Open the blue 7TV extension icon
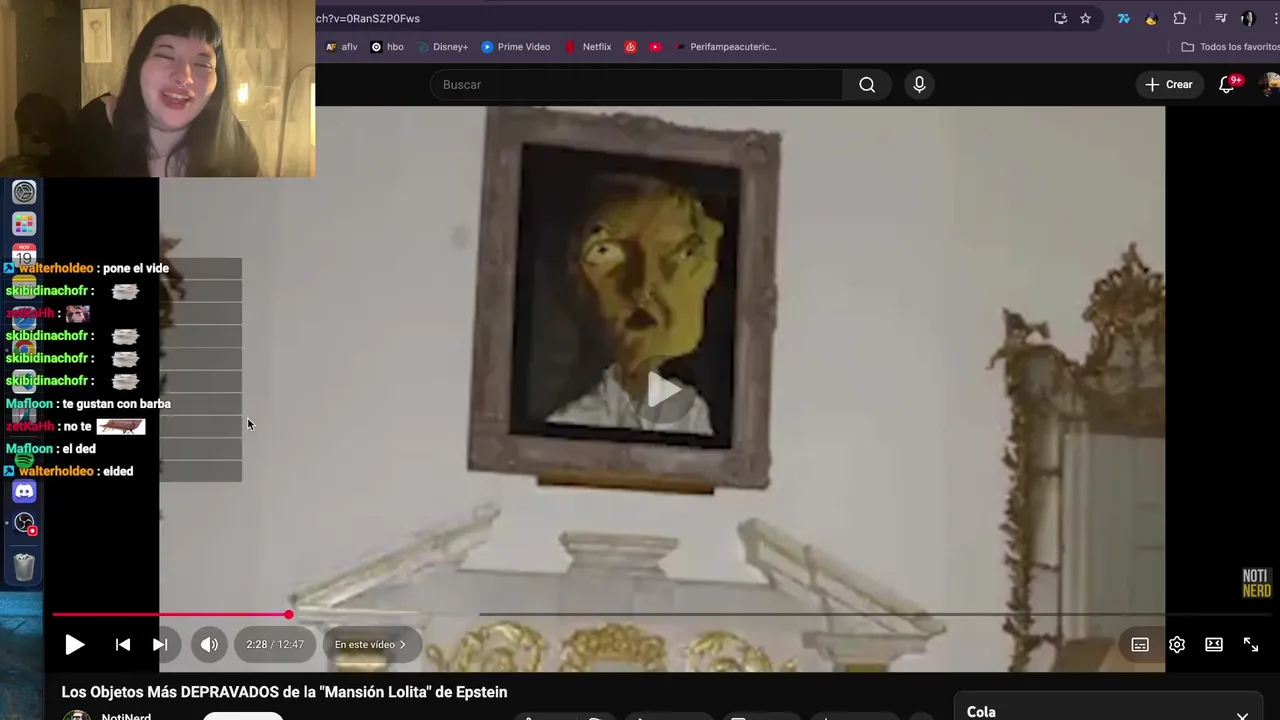The width and height of the screenshot is (1280, 720). 1123,18
